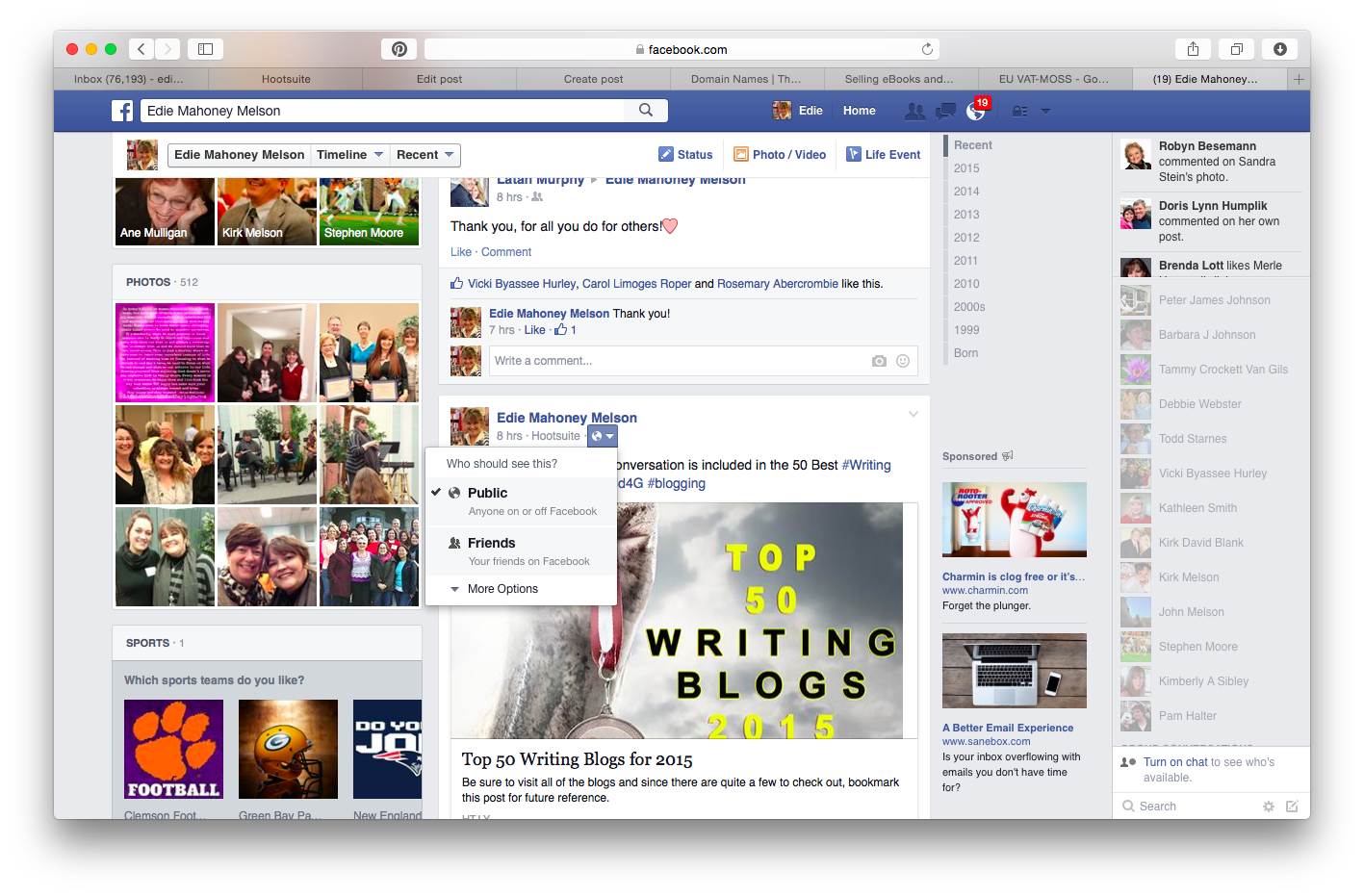Select Friends audience option
Viewport: 1364px width, 896px height.
point(521,551)
